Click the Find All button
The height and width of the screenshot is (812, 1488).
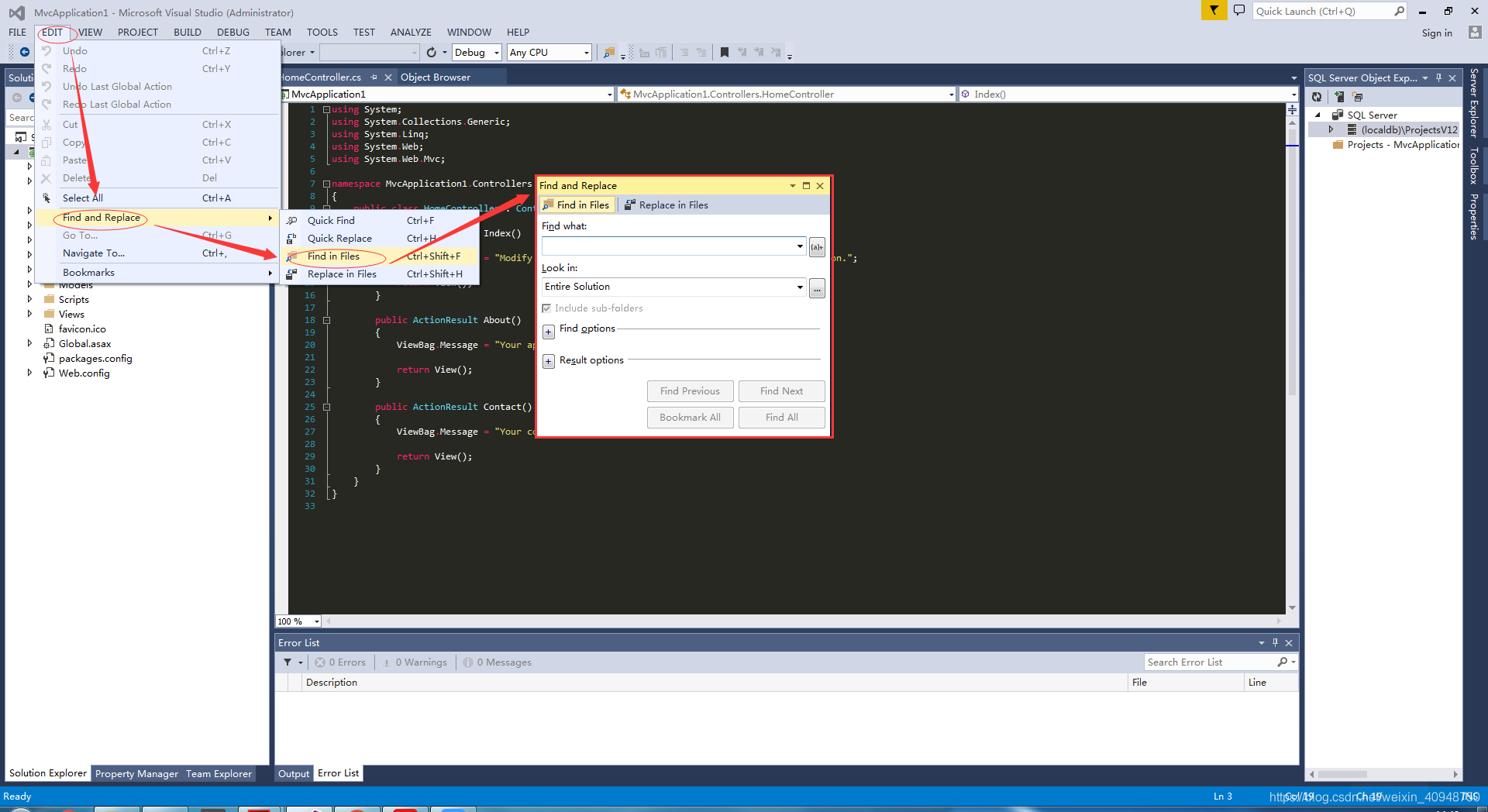click(781, 418)
